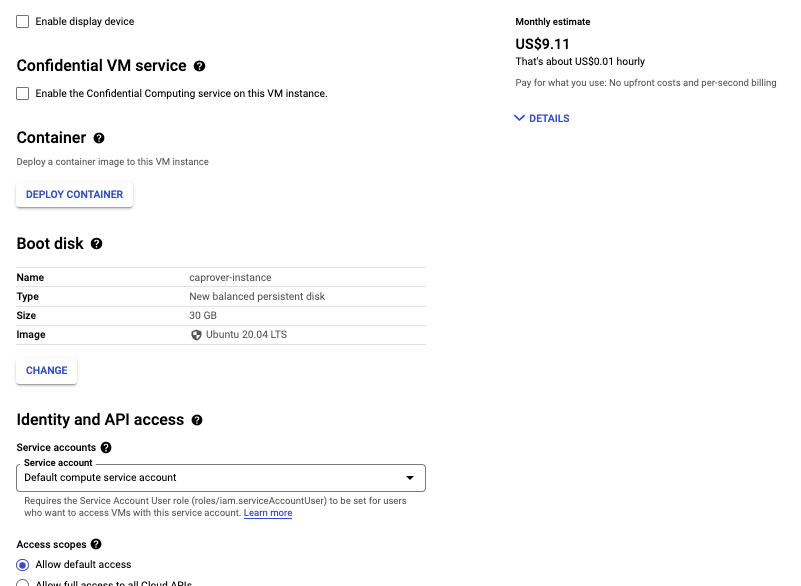This screenshot has width=801, height=586.
Task: Click CHANGE to modify the boot disk
Action: [x=46, y=370]
